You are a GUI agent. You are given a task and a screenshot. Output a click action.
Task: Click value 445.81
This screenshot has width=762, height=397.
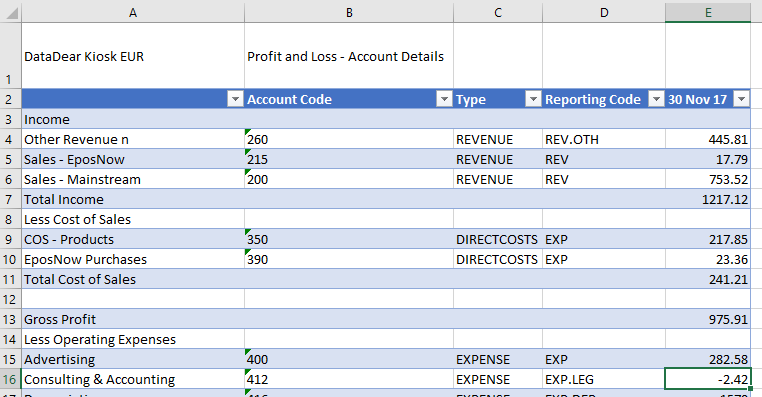coord(708,139)
